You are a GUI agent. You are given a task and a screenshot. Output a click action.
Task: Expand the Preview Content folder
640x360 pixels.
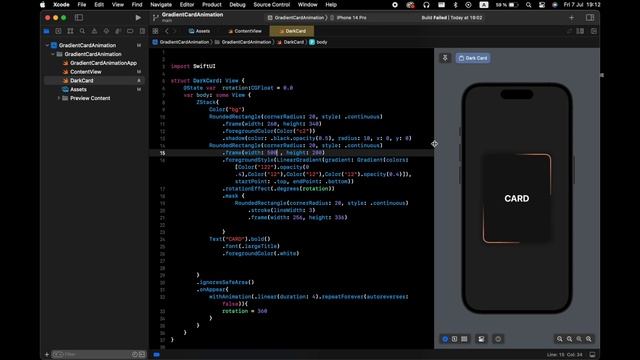59,98
